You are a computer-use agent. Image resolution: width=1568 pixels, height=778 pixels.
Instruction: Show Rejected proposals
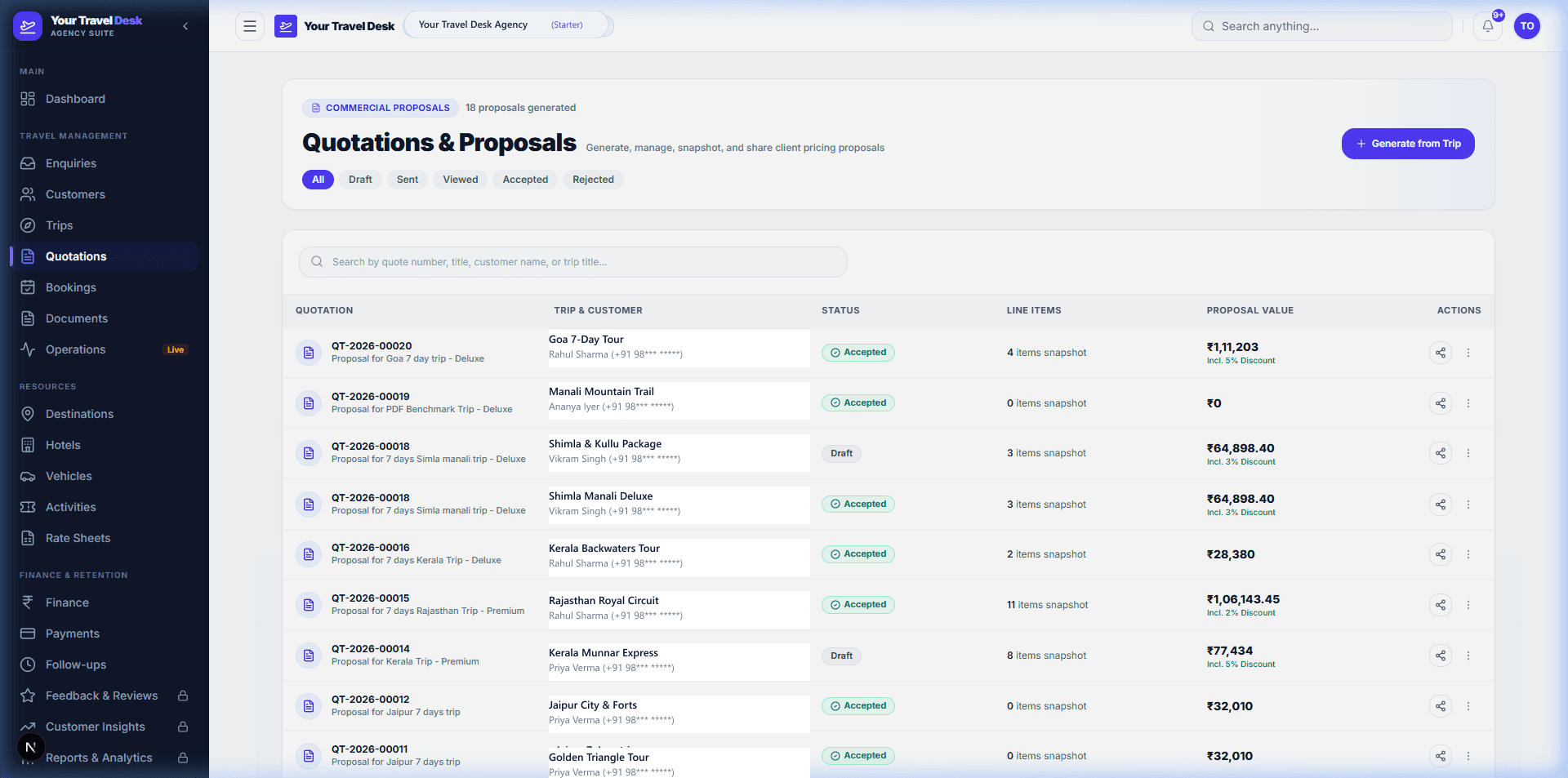pyautogui.click(x=593, y=180)
